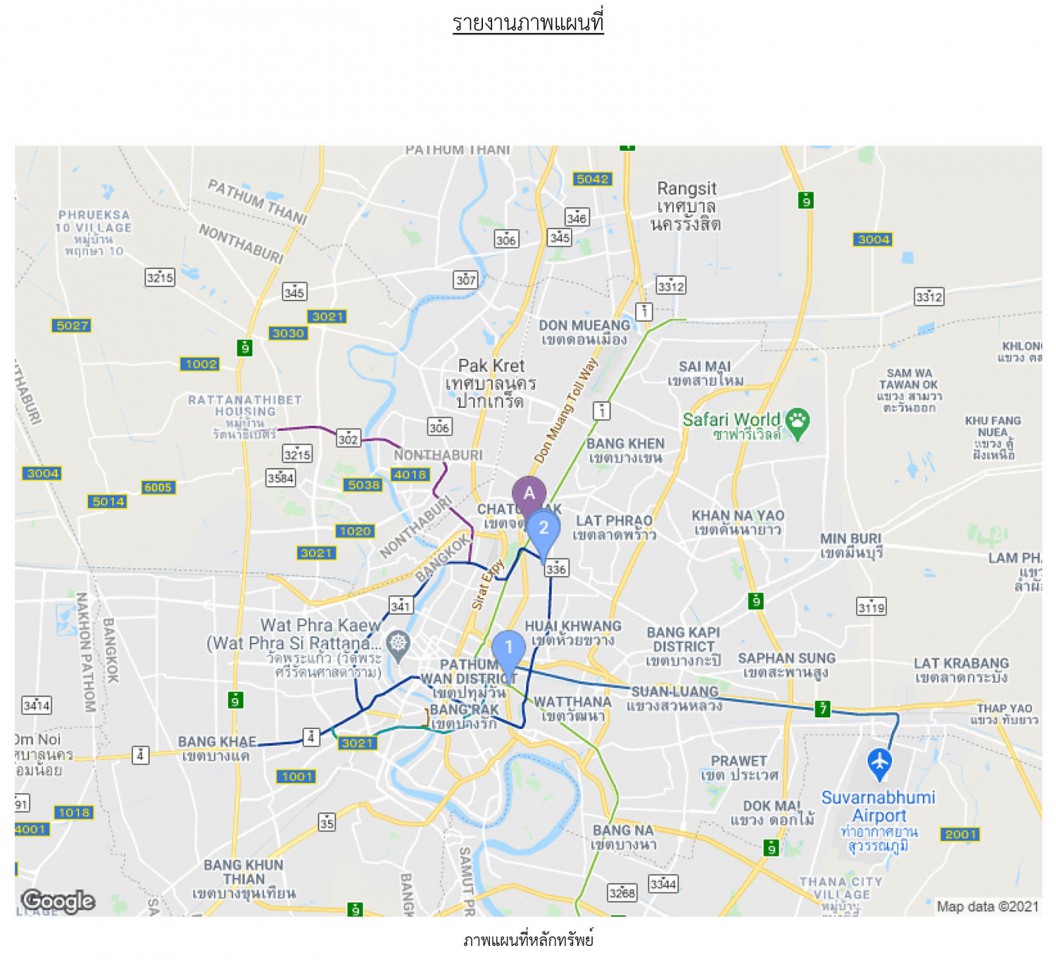The height and width of the screenshot is (960, 1056).
Task: Click the route 6005 road shield
Action: pyautogui.click(x=158, y=487)
